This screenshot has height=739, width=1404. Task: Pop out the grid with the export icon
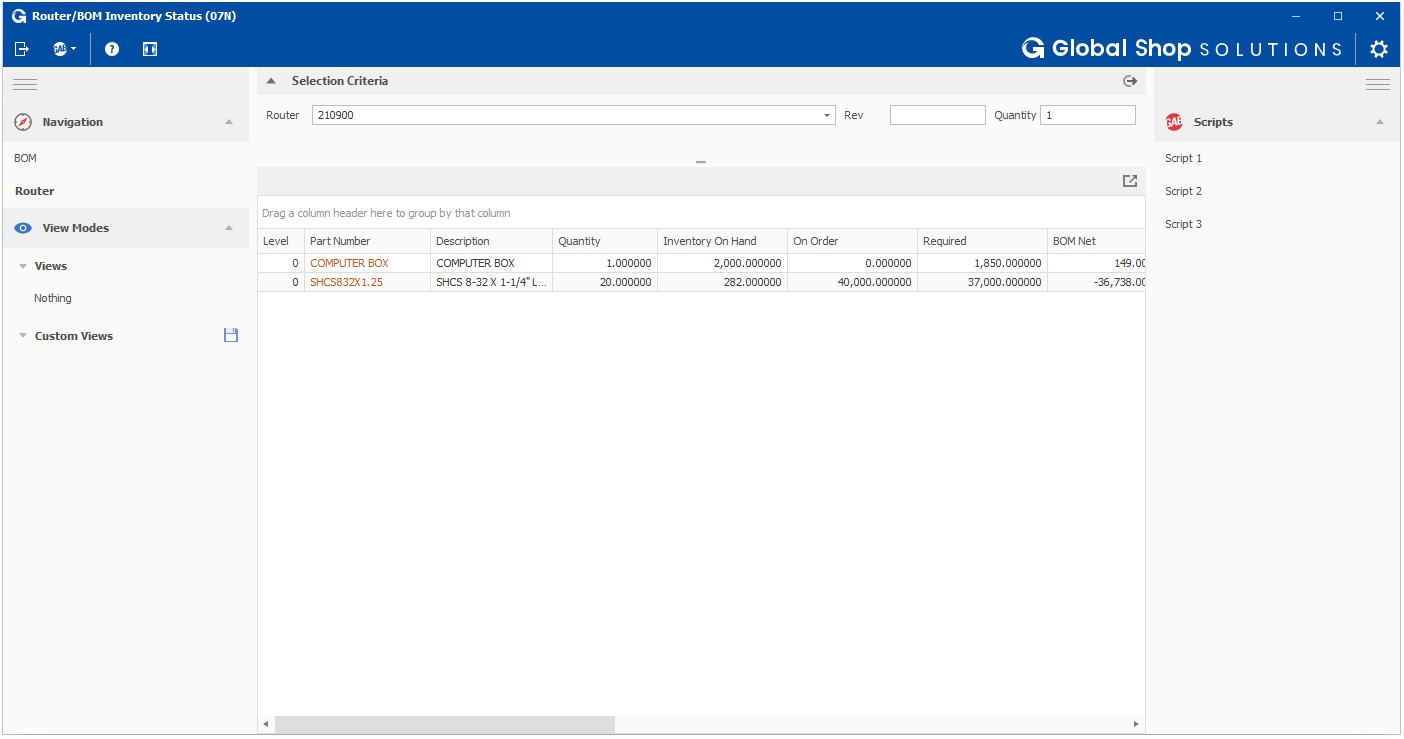[1130, 181]
